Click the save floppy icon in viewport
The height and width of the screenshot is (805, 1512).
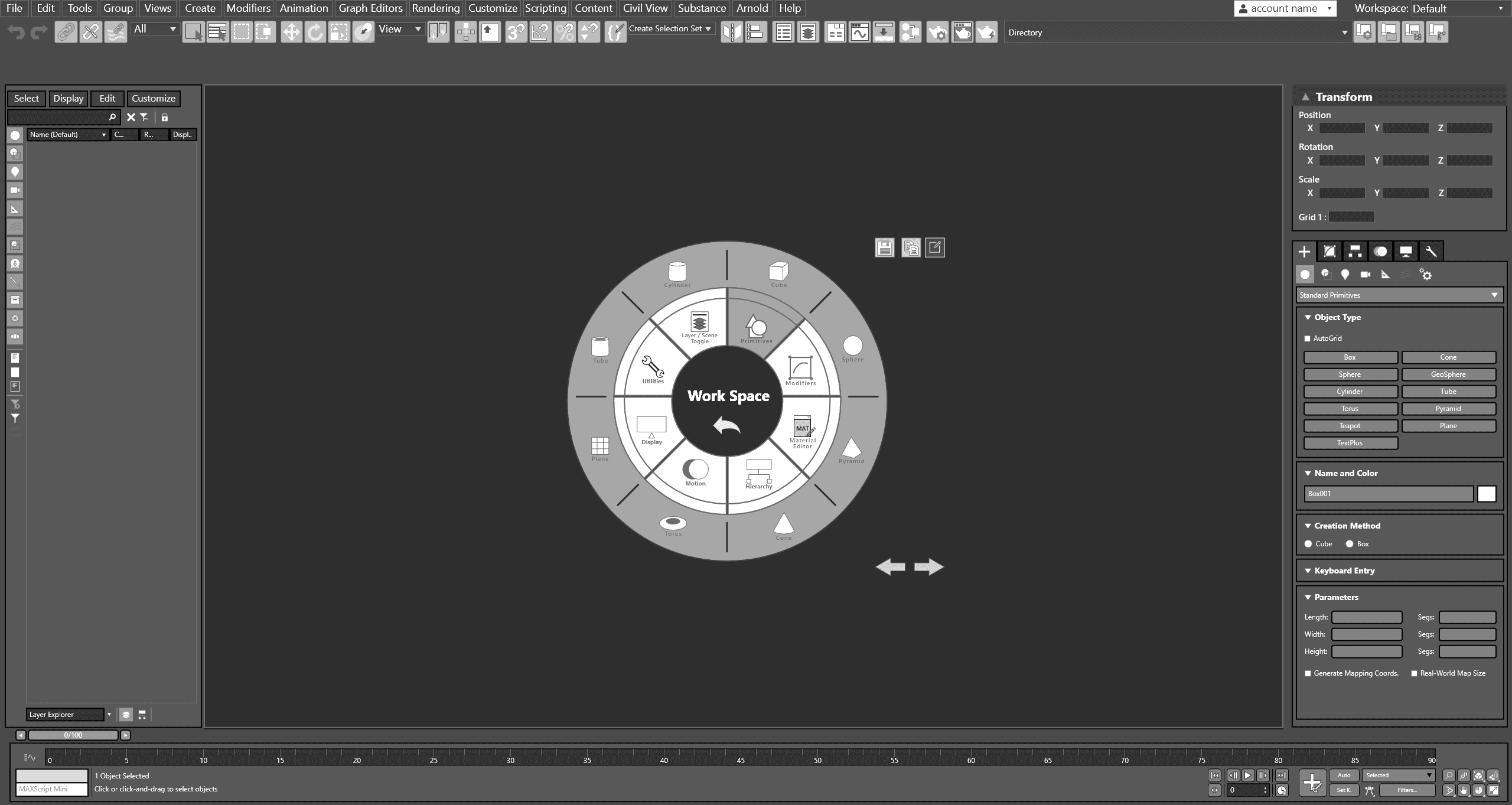point(884,248)
